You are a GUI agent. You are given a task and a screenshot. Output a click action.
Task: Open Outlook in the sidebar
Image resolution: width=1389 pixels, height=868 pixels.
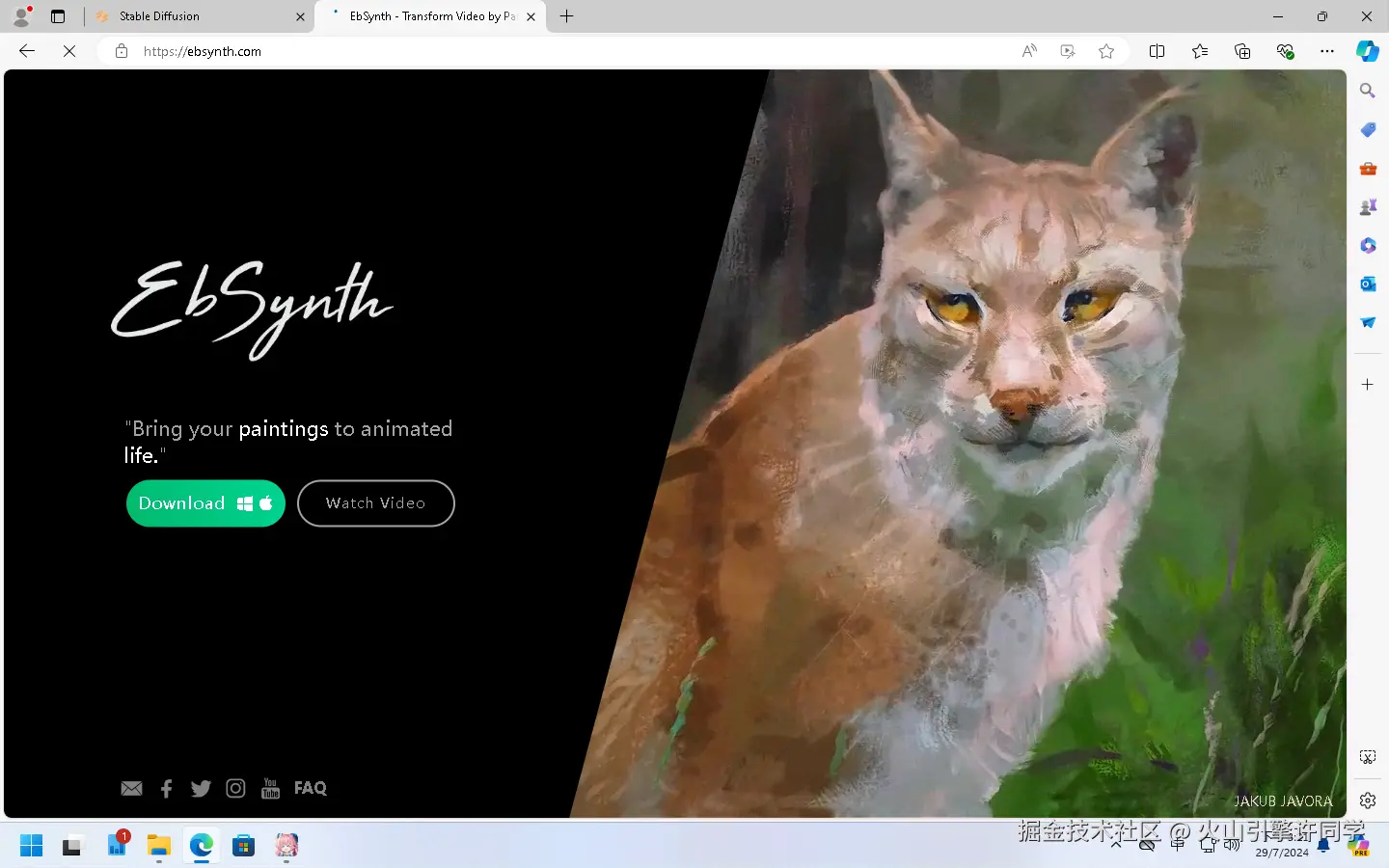[1368, 284]
